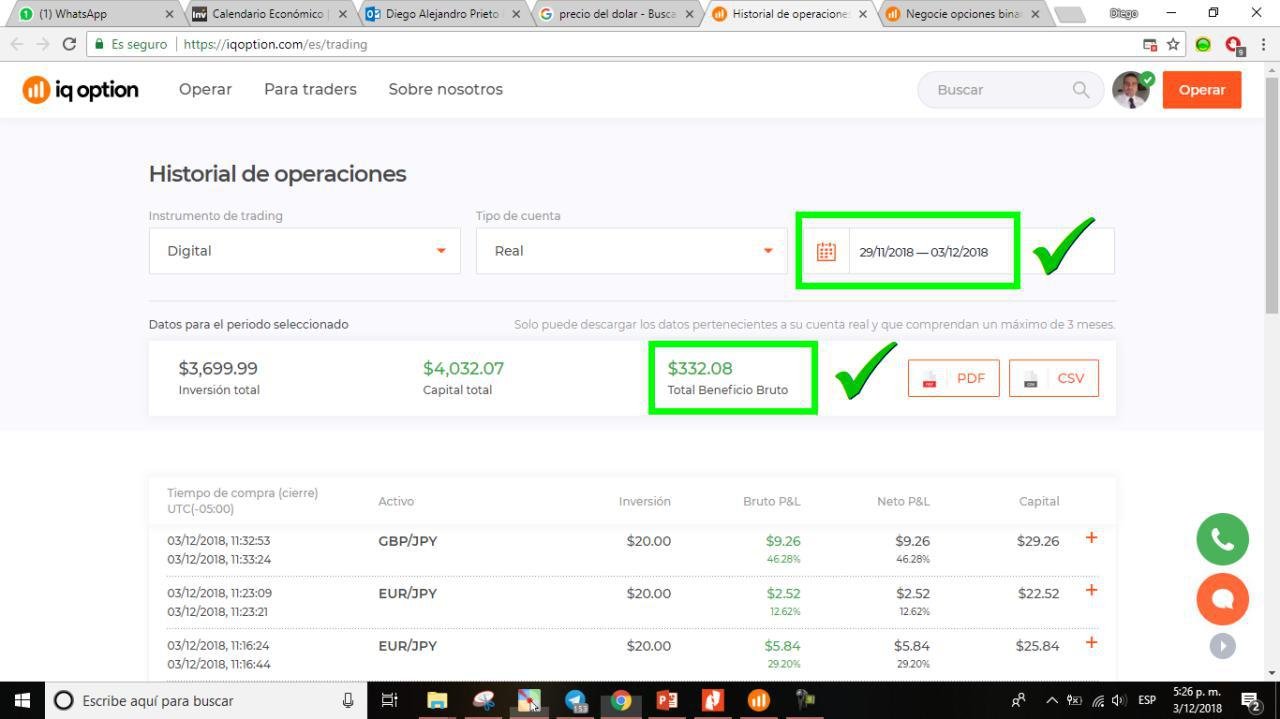Expand the GBP/JPY 11:32:53 operation row

pyautogui.click(x=1091, y=538)
